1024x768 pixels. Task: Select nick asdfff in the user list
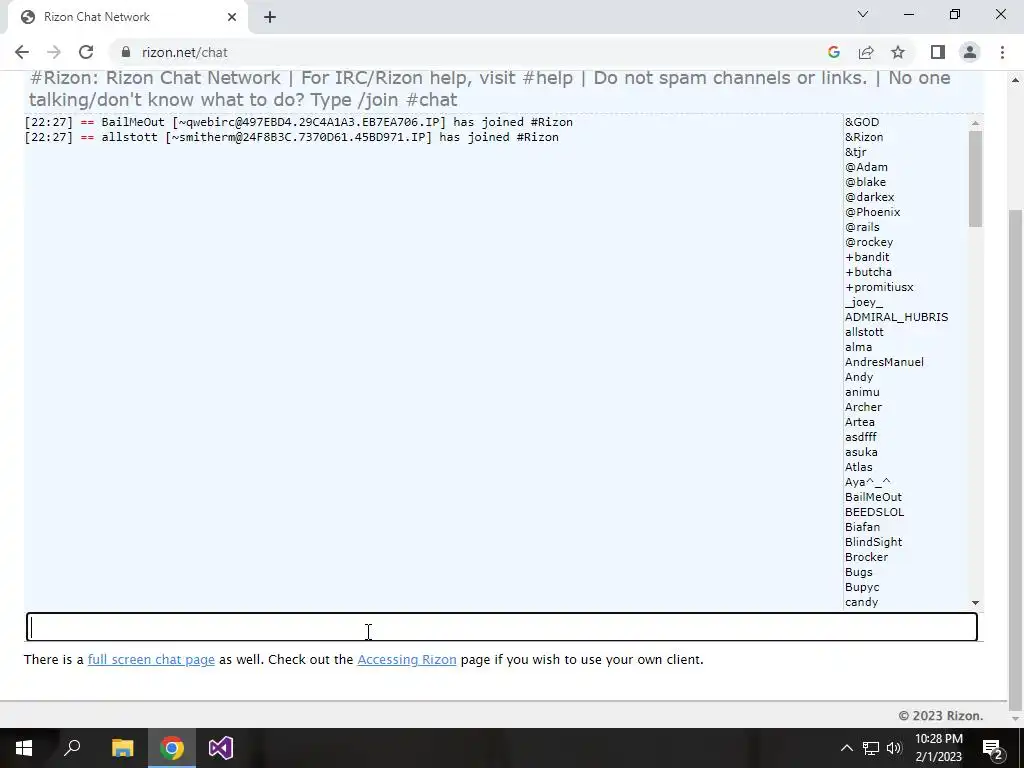(x=861, y=438)
